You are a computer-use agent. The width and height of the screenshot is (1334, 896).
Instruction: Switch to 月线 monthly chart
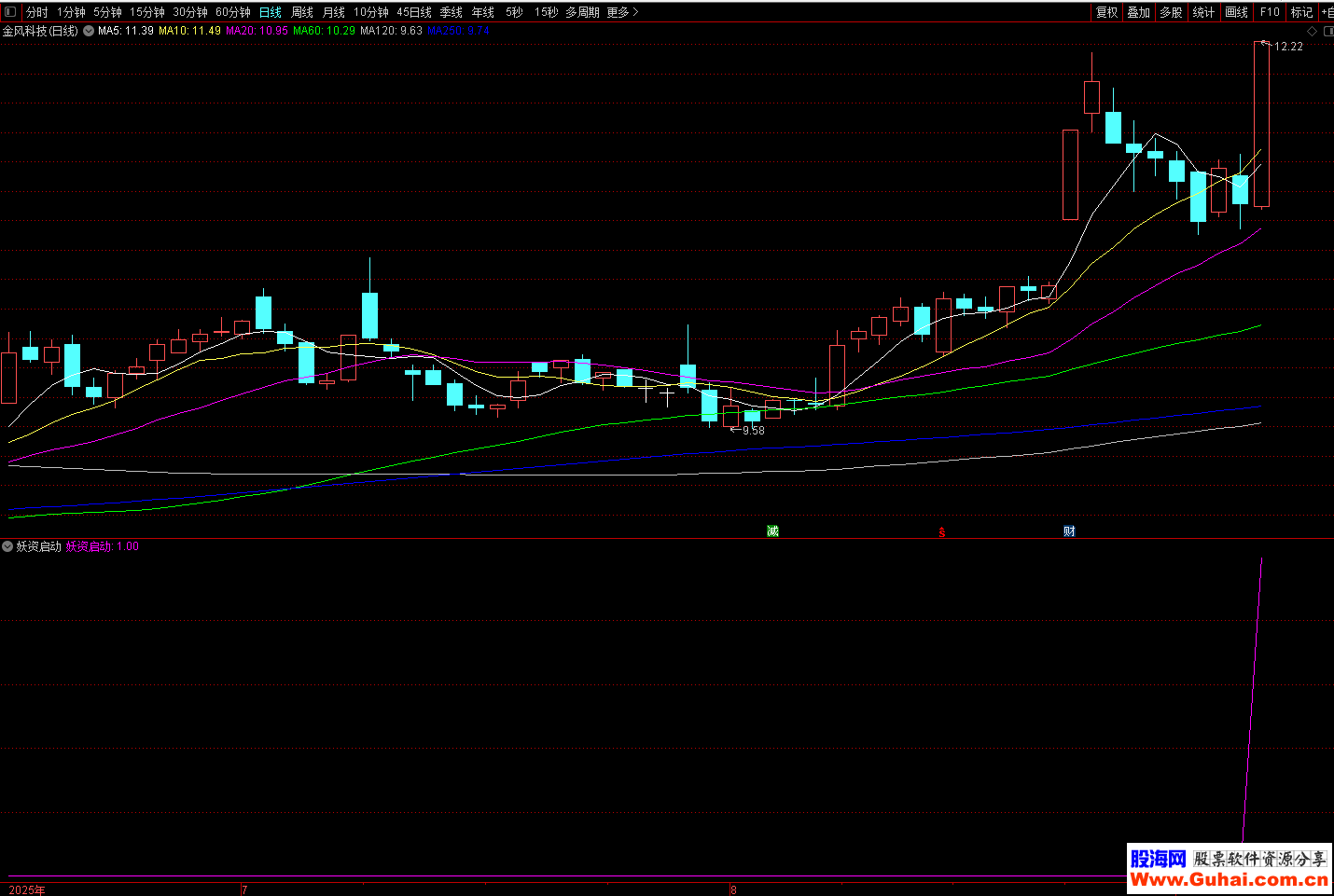[x=334, y=12]
